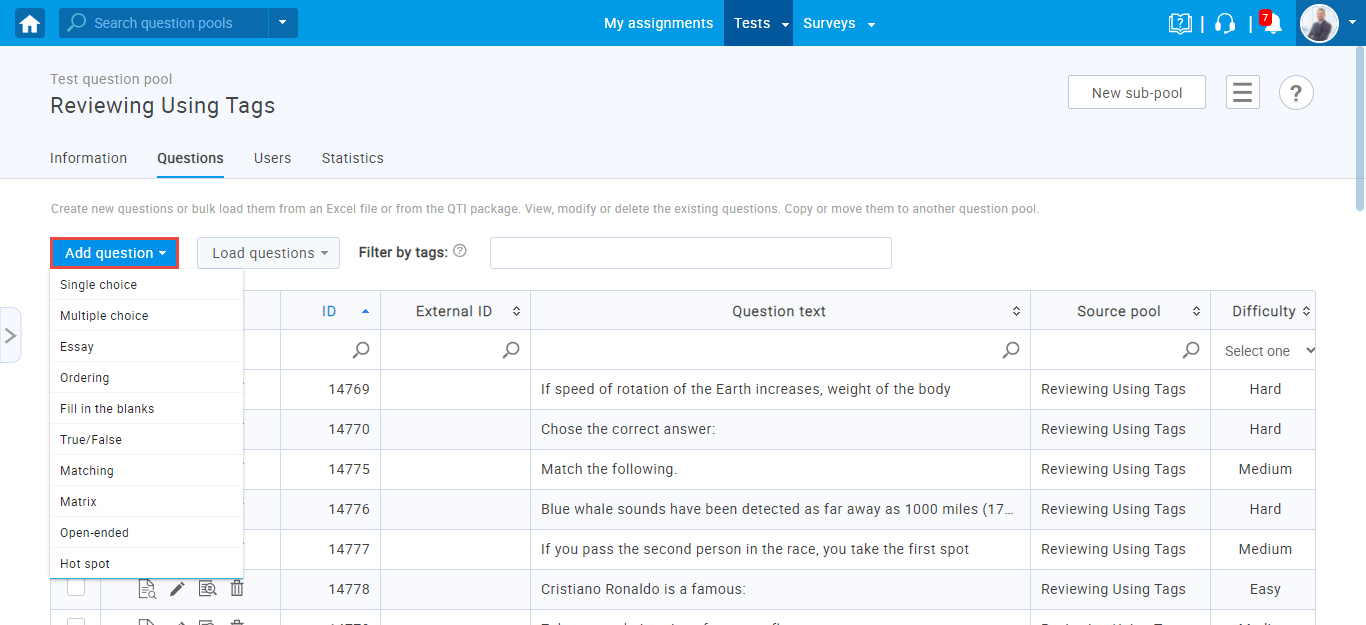
Task: Open the knowledge base book icon
Action: tap(1180, 23)
